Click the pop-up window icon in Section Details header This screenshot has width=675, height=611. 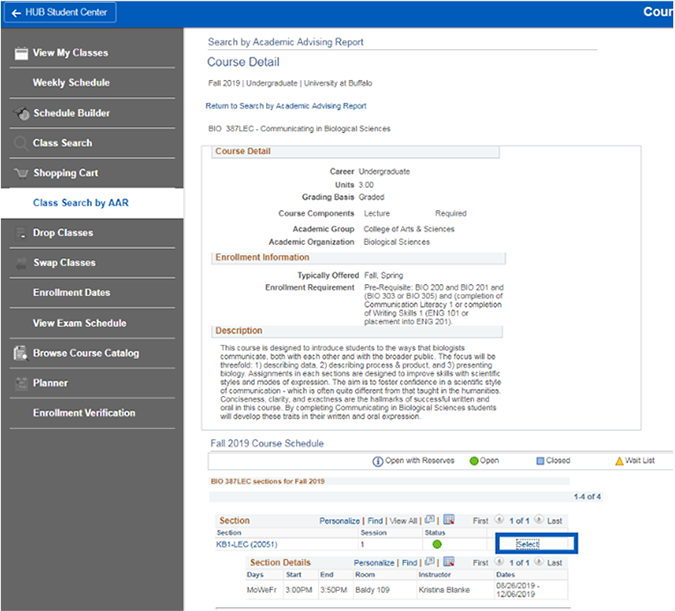point(431,563)
